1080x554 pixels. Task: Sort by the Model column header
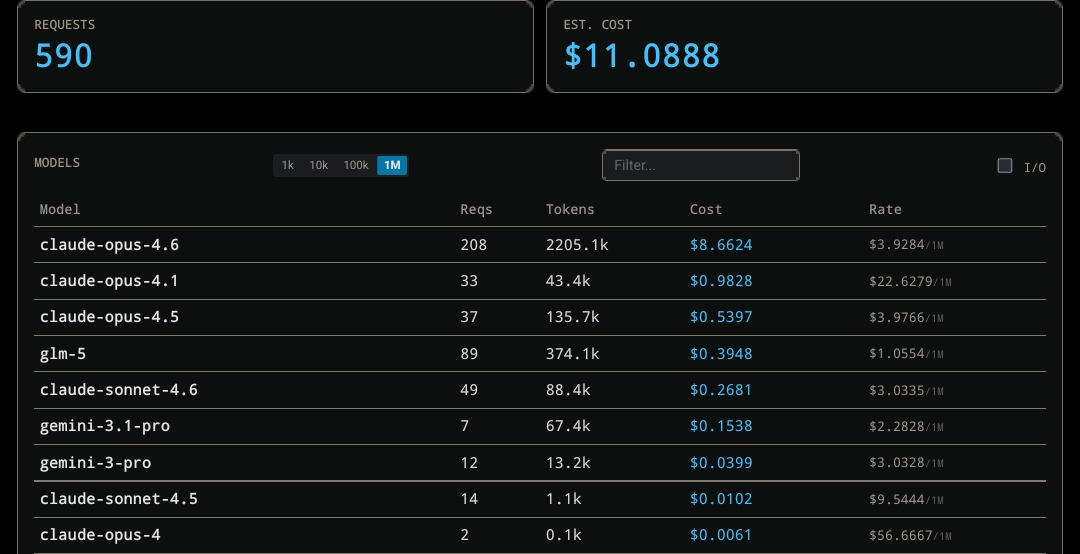(60, 209)
